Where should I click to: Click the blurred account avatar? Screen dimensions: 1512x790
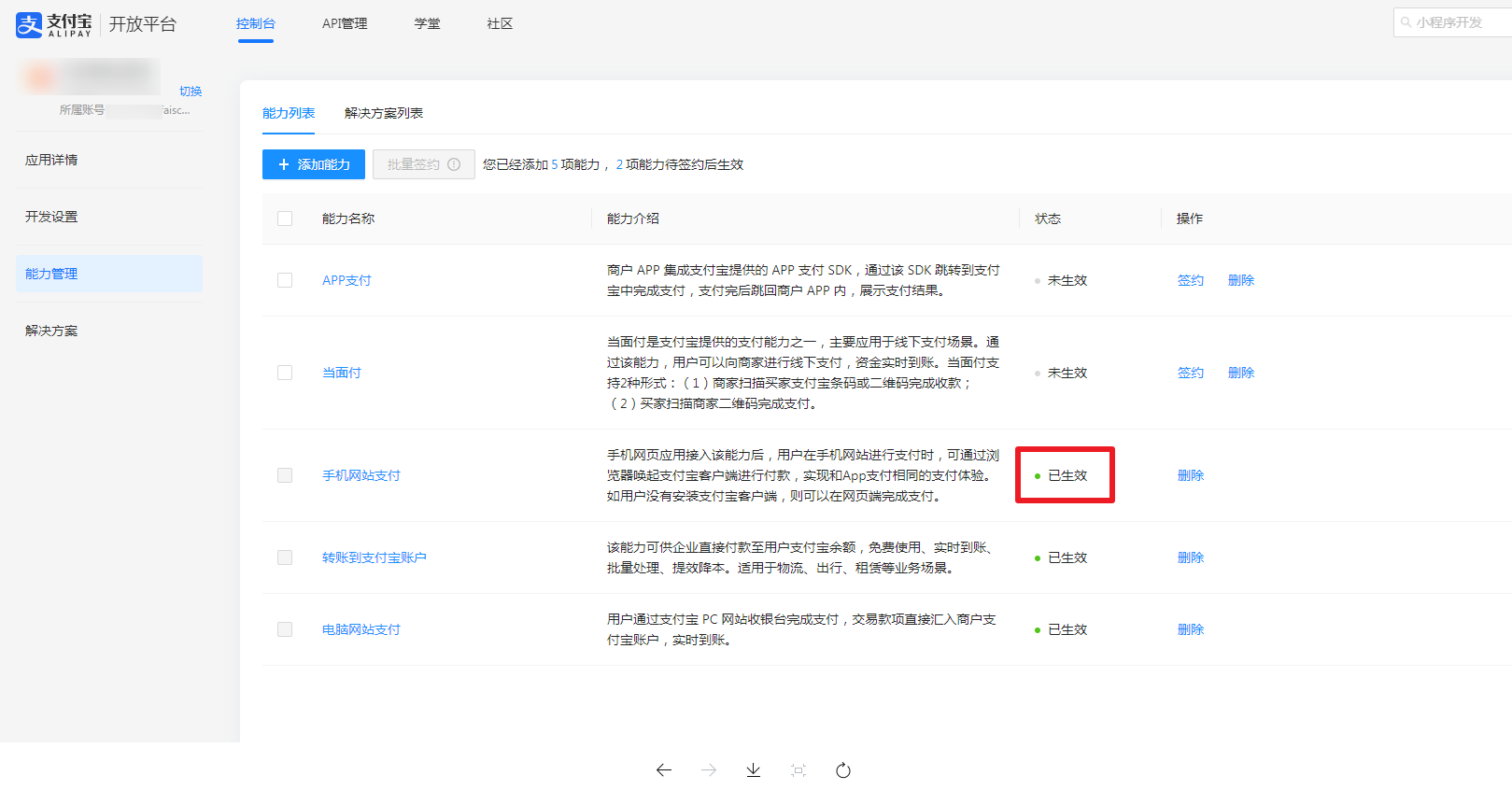[x=39, y=77]
